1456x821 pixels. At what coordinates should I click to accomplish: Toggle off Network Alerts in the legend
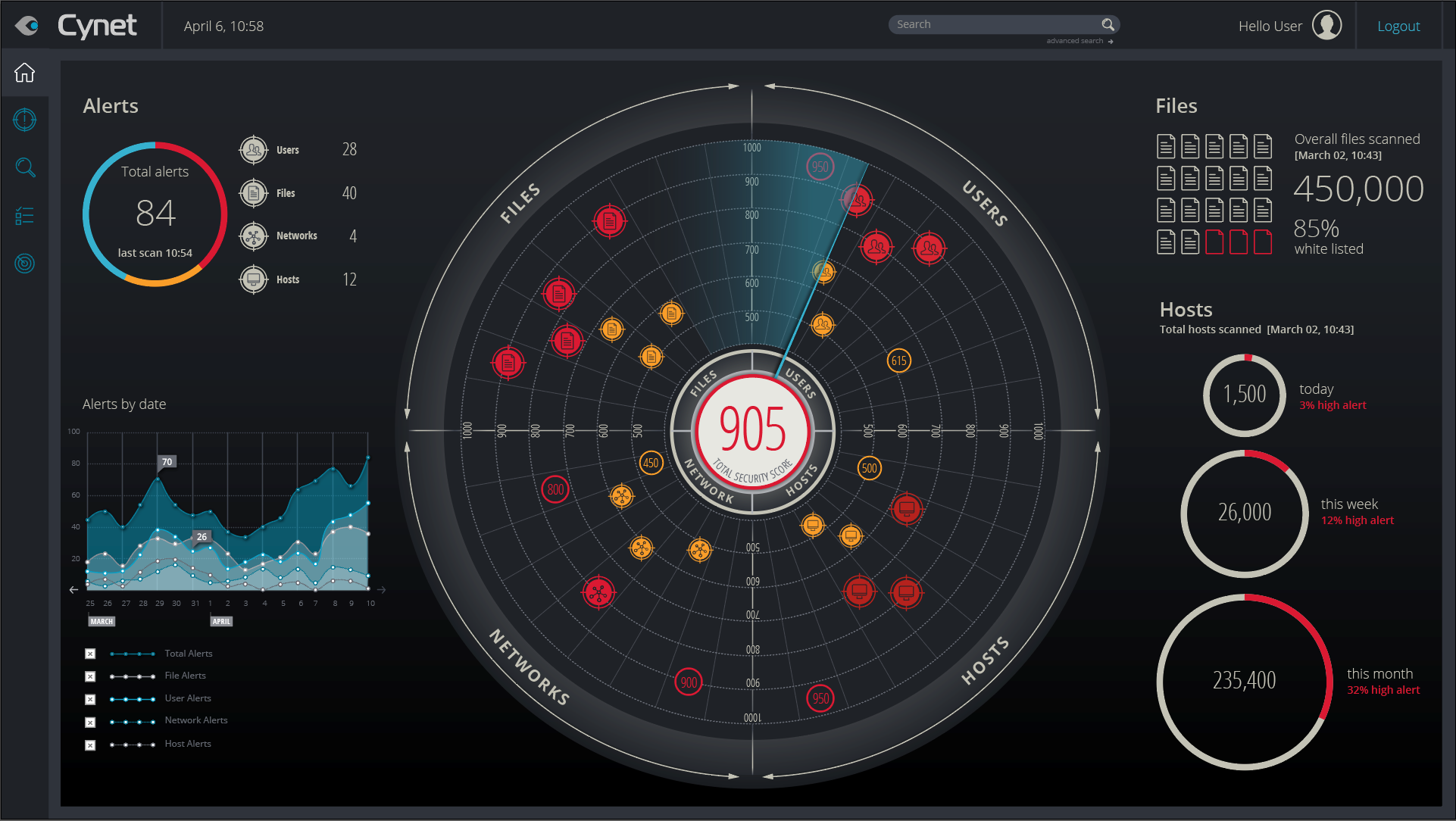pos(90,720)
